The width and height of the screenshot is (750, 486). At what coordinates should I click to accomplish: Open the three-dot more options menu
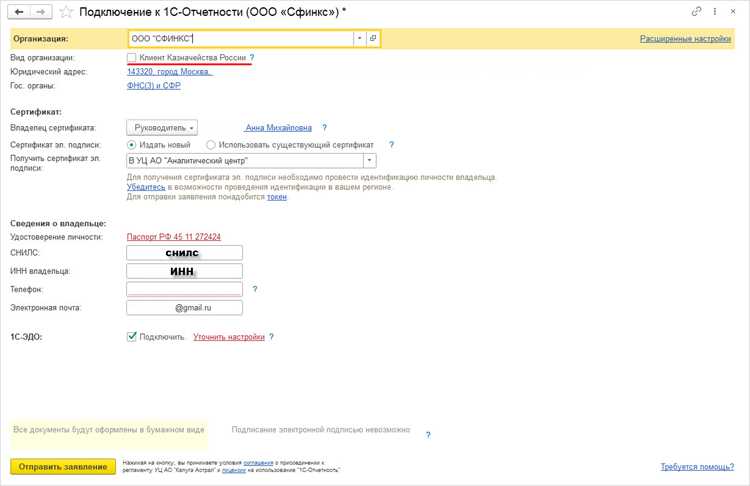click(x=715, y=11)
